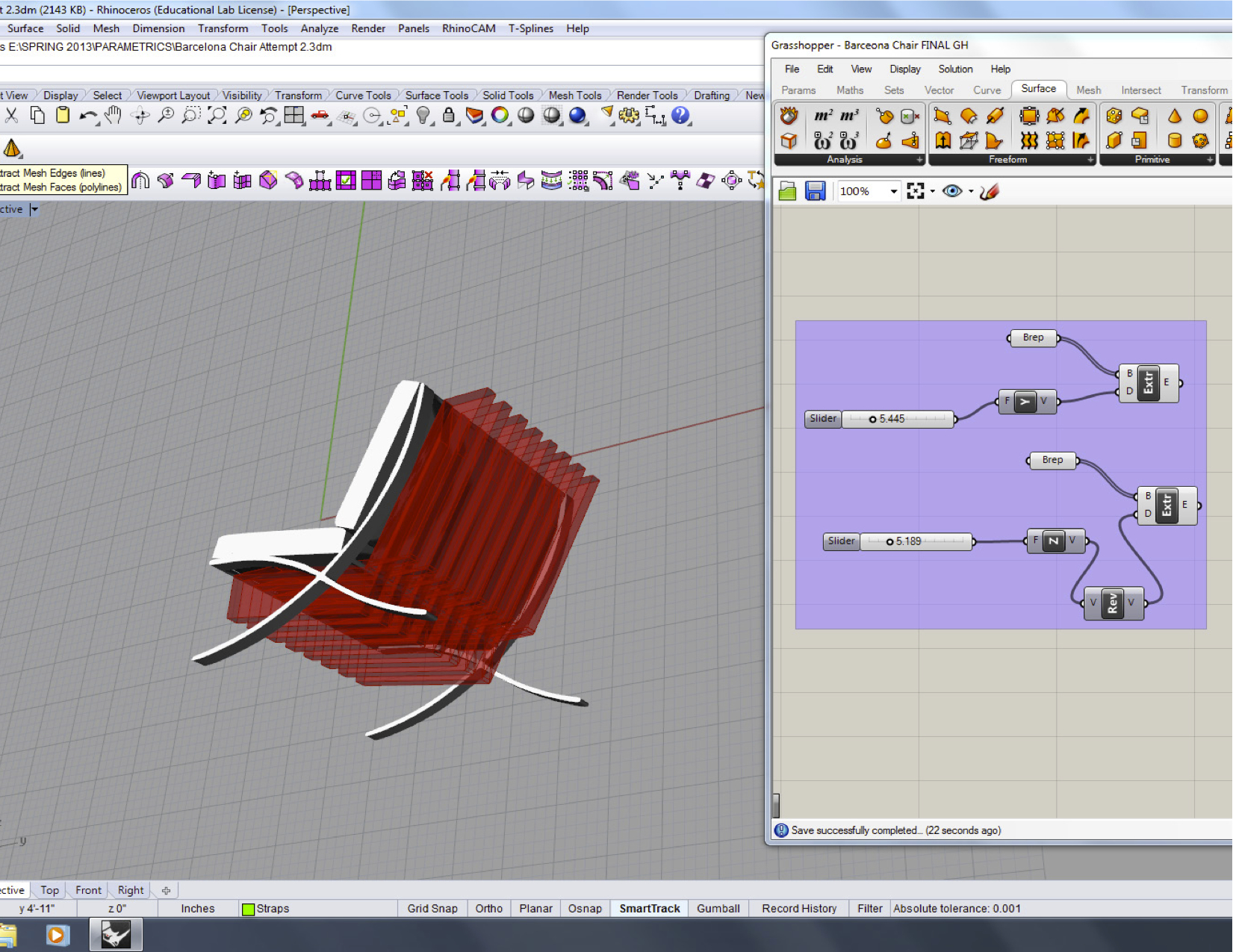Select the Cone primitive component
1233x952 pixels.
point(1174,116)
